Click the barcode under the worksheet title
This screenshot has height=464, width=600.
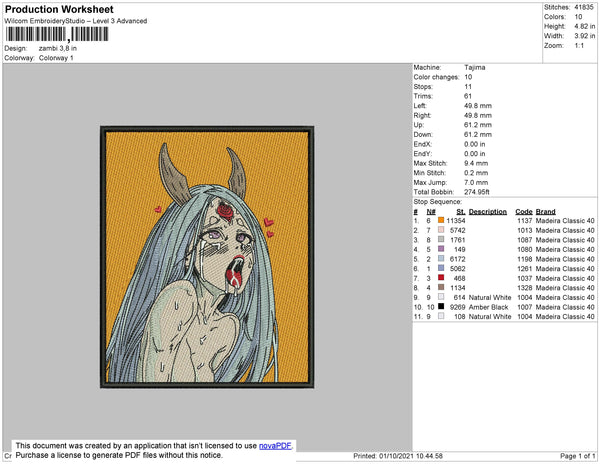pyautogui.click(x=57, y=34)
